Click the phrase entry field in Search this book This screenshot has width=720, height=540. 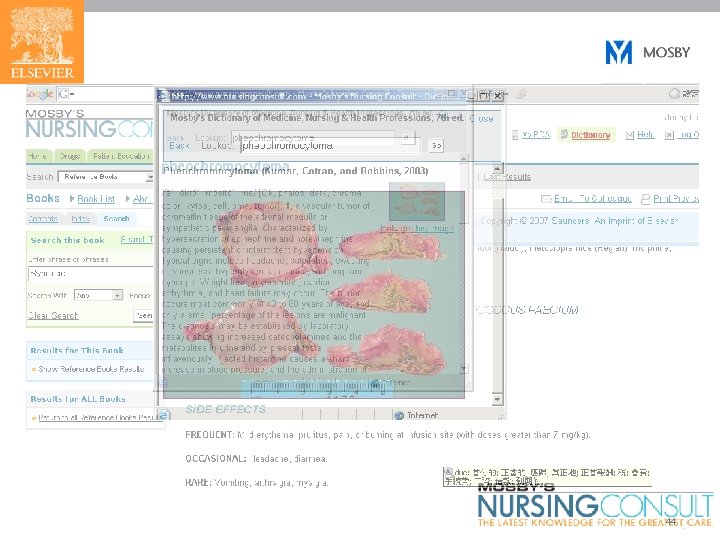pos(90,274)
